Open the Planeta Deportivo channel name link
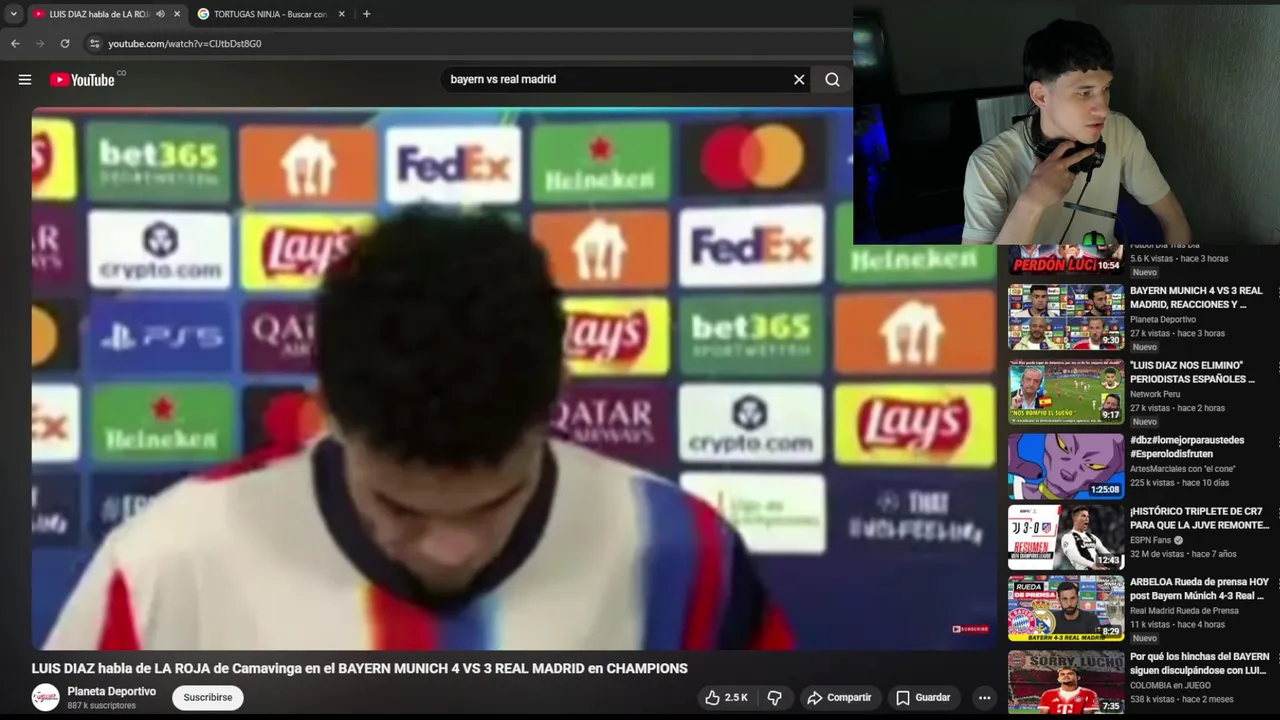Screen dimensions: 1280x720 [111, 692]
